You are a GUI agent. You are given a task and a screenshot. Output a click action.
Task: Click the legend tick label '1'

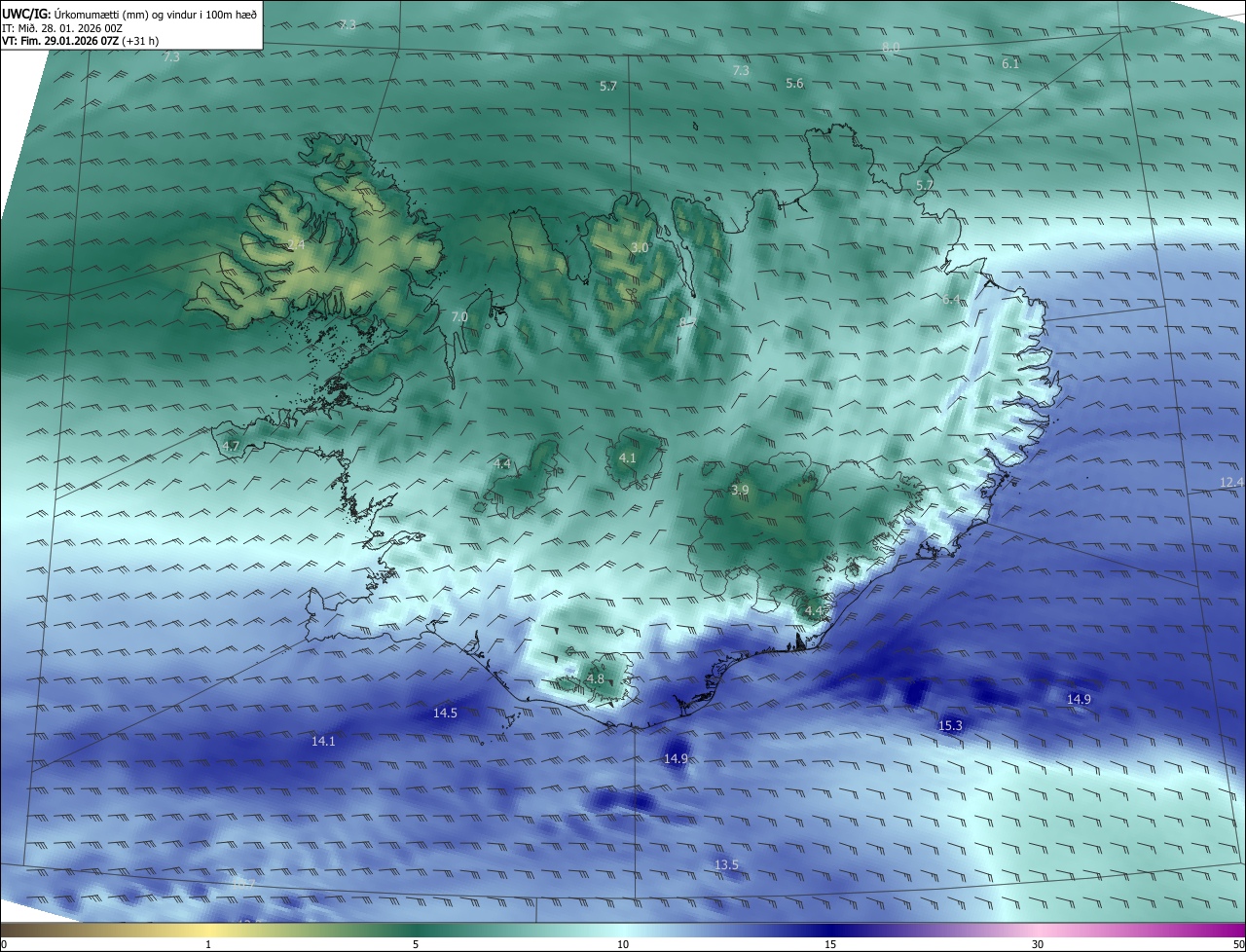coord(208,944)
